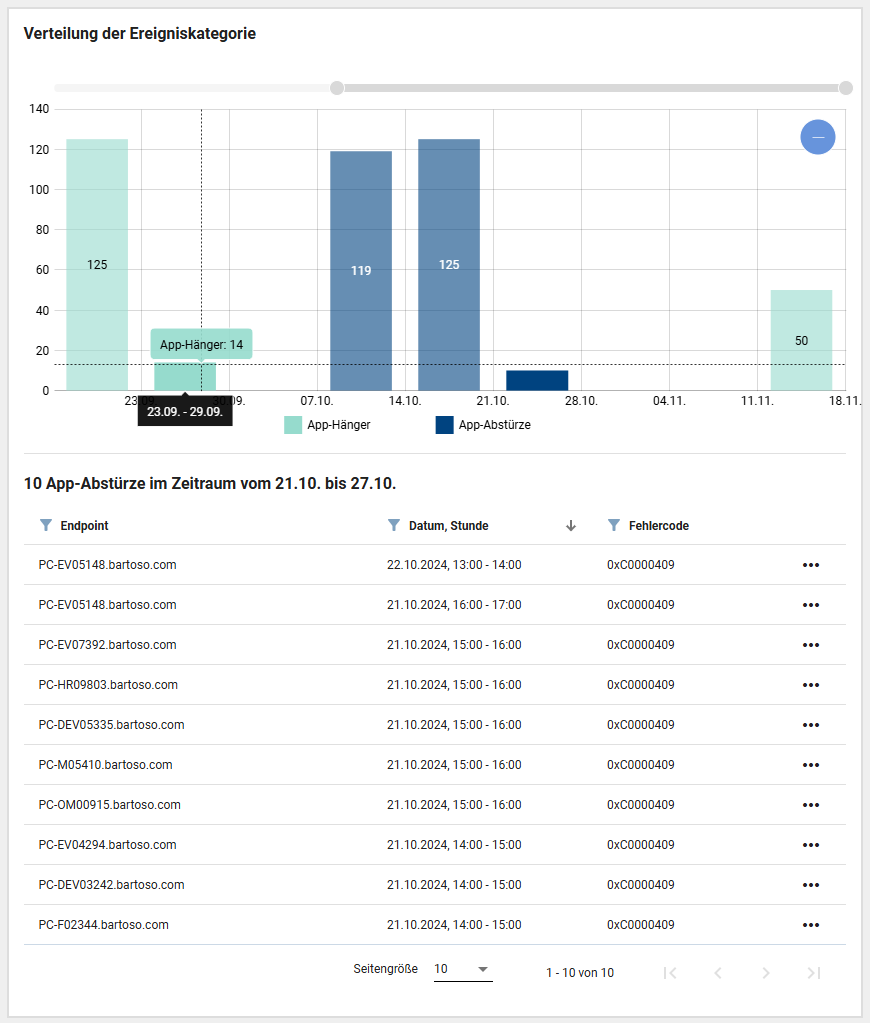
Task: Toggle the App-Abstürze legend series
Action: pyautogui.click(x=483, y=425)
